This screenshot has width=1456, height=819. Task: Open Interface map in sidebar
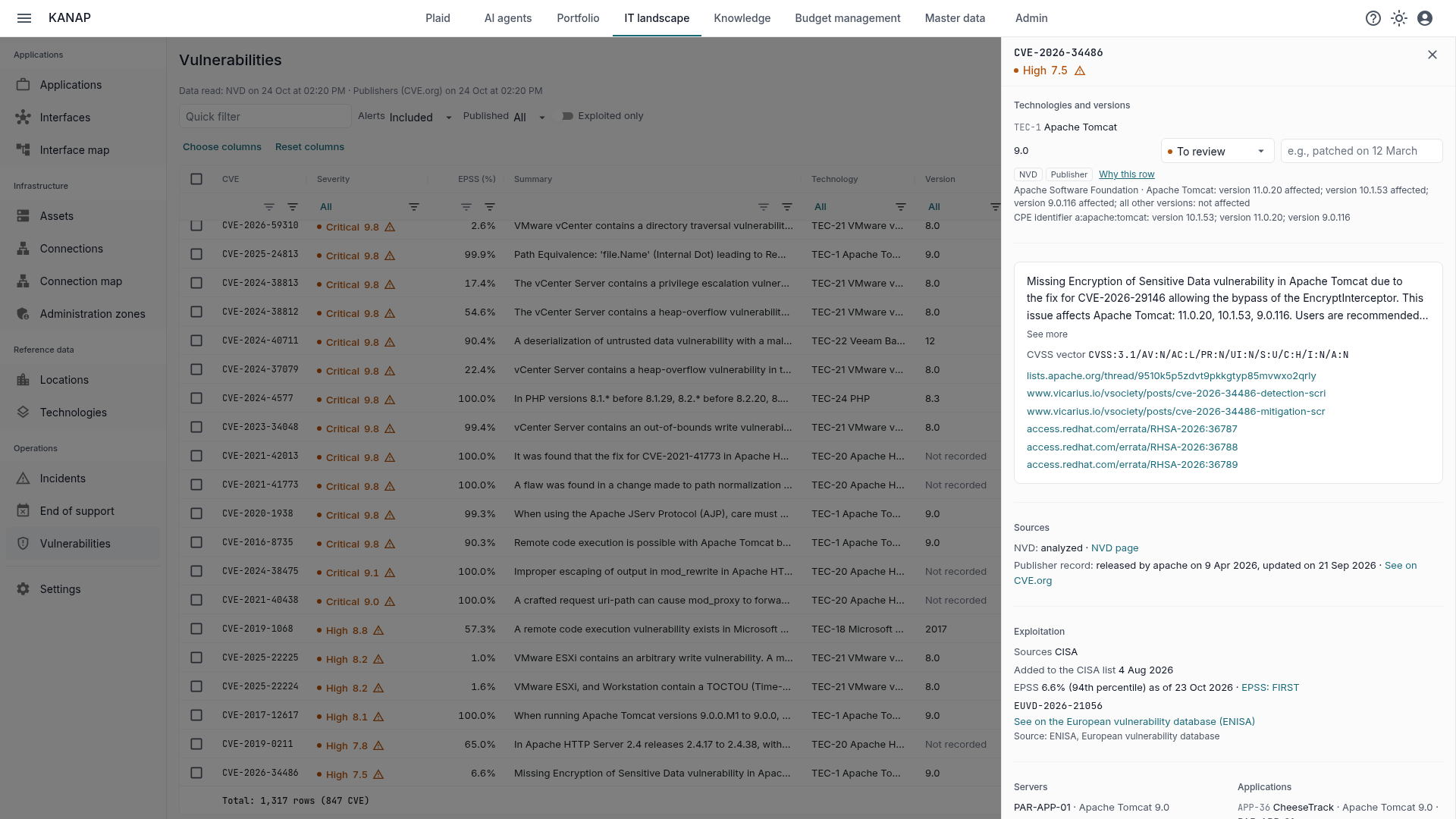pos(83,150)
